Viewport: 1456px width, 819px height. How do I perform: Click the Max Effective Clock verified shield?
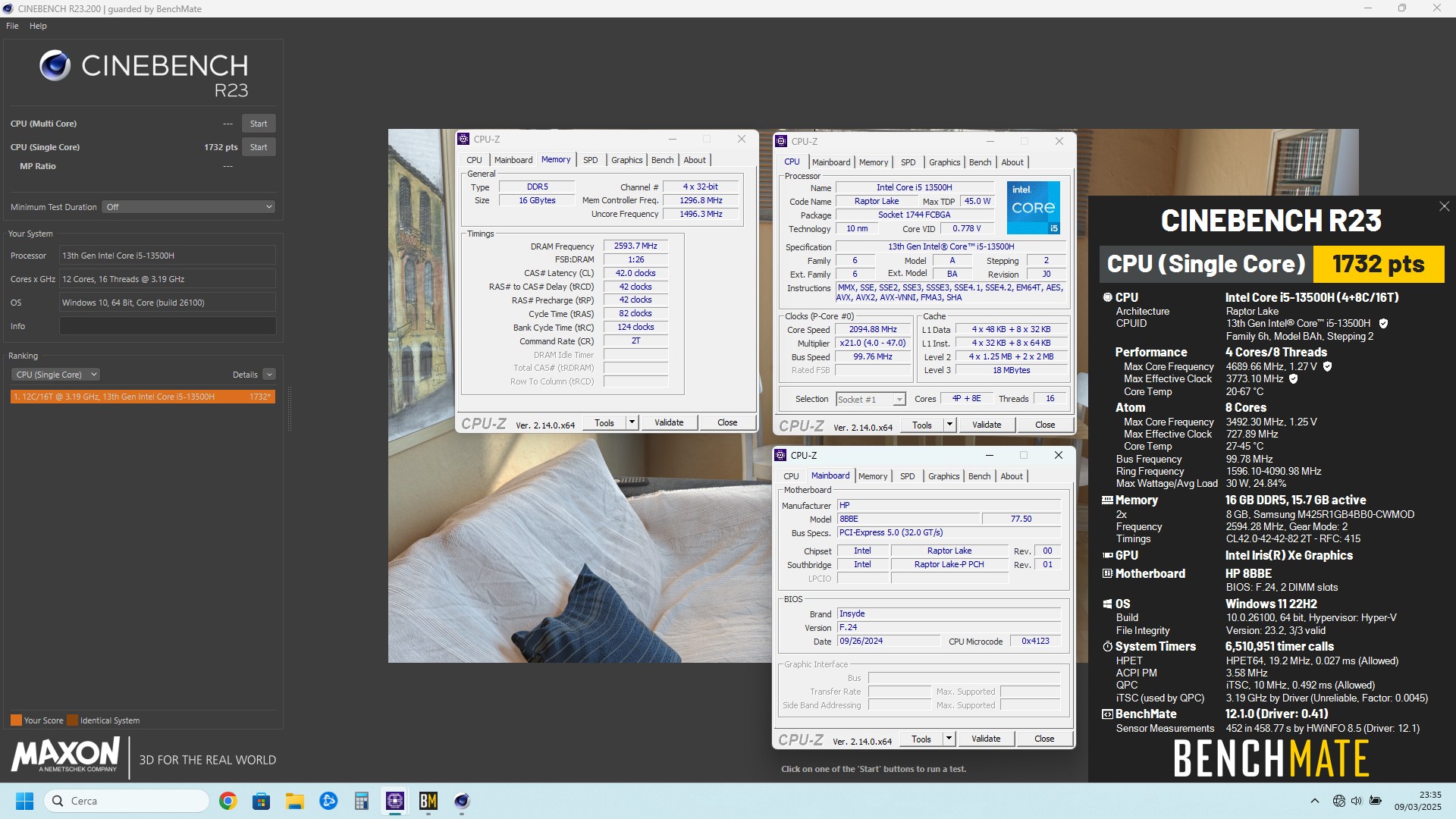pyautogui.click(x=1294, y=379)
